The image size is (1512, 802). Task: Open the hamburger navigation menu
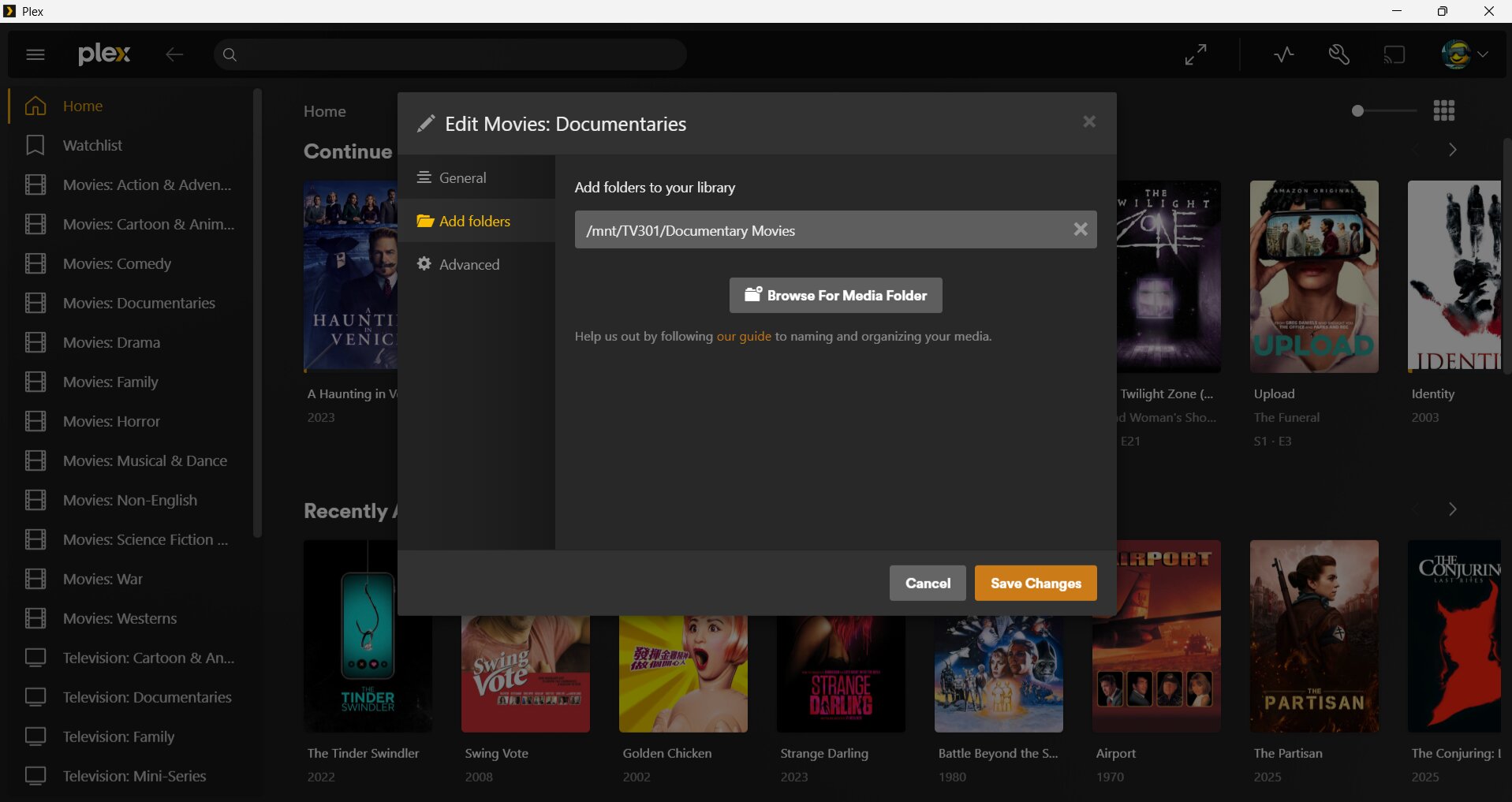35,54
